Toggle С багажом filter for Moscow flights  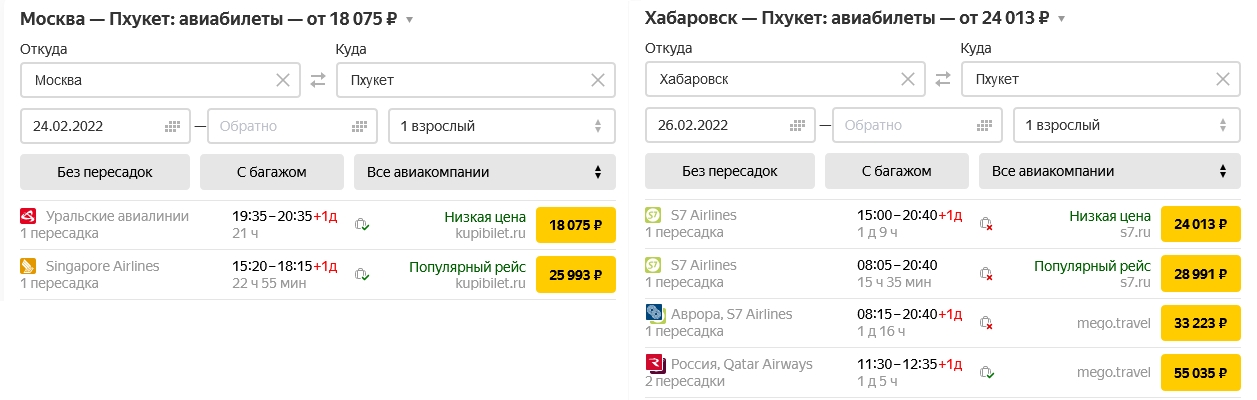pos(271,172)
